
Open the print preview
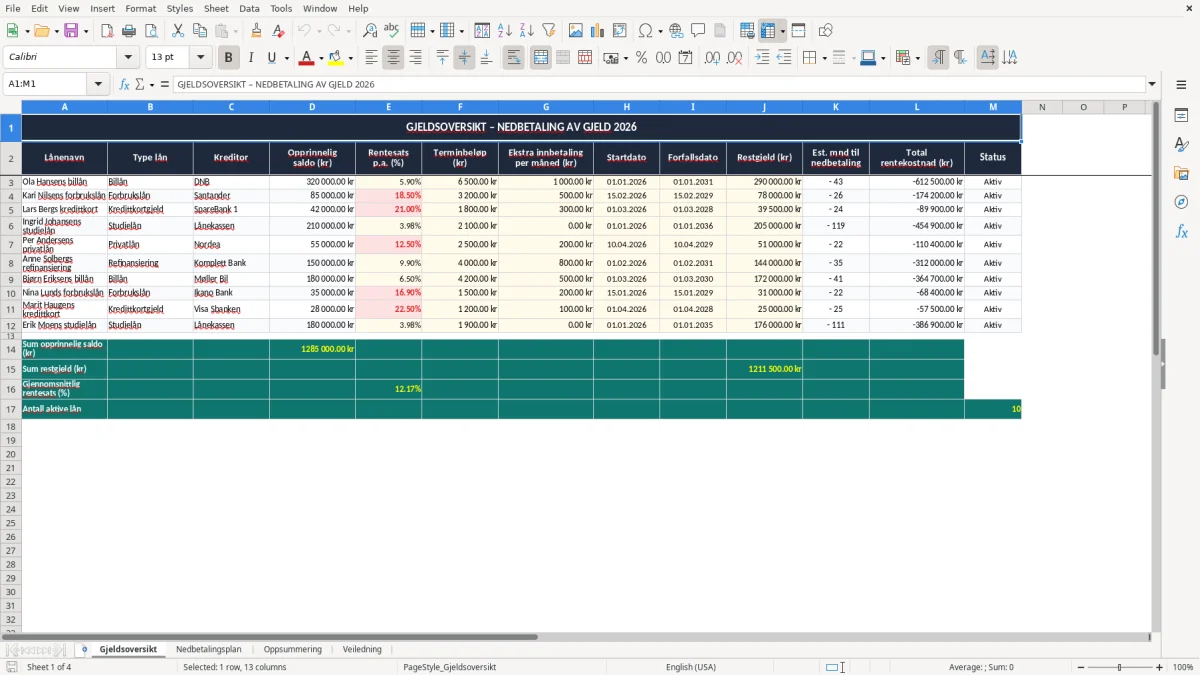click(151, 31)
